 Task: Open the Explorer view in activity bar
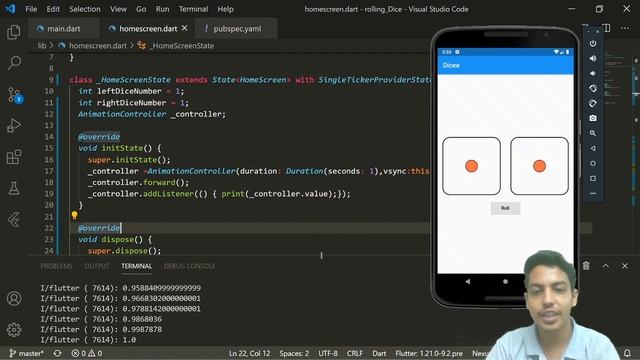14,32
